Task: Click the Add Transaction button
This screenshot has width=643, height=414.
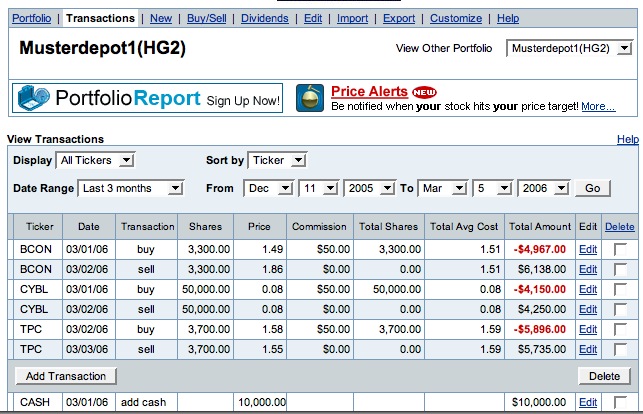Action: pyautogui.click(x=67, y=376)
